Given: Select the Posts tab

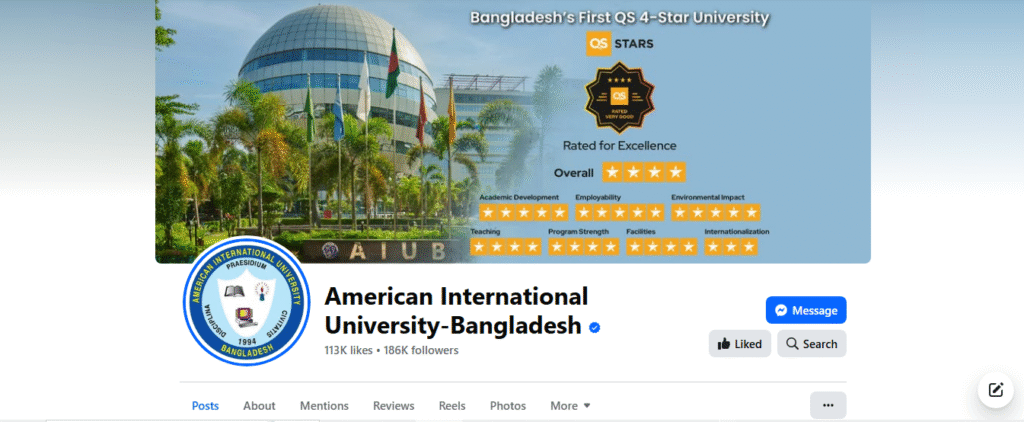Looking at the screenshot, I should [205, 406].
